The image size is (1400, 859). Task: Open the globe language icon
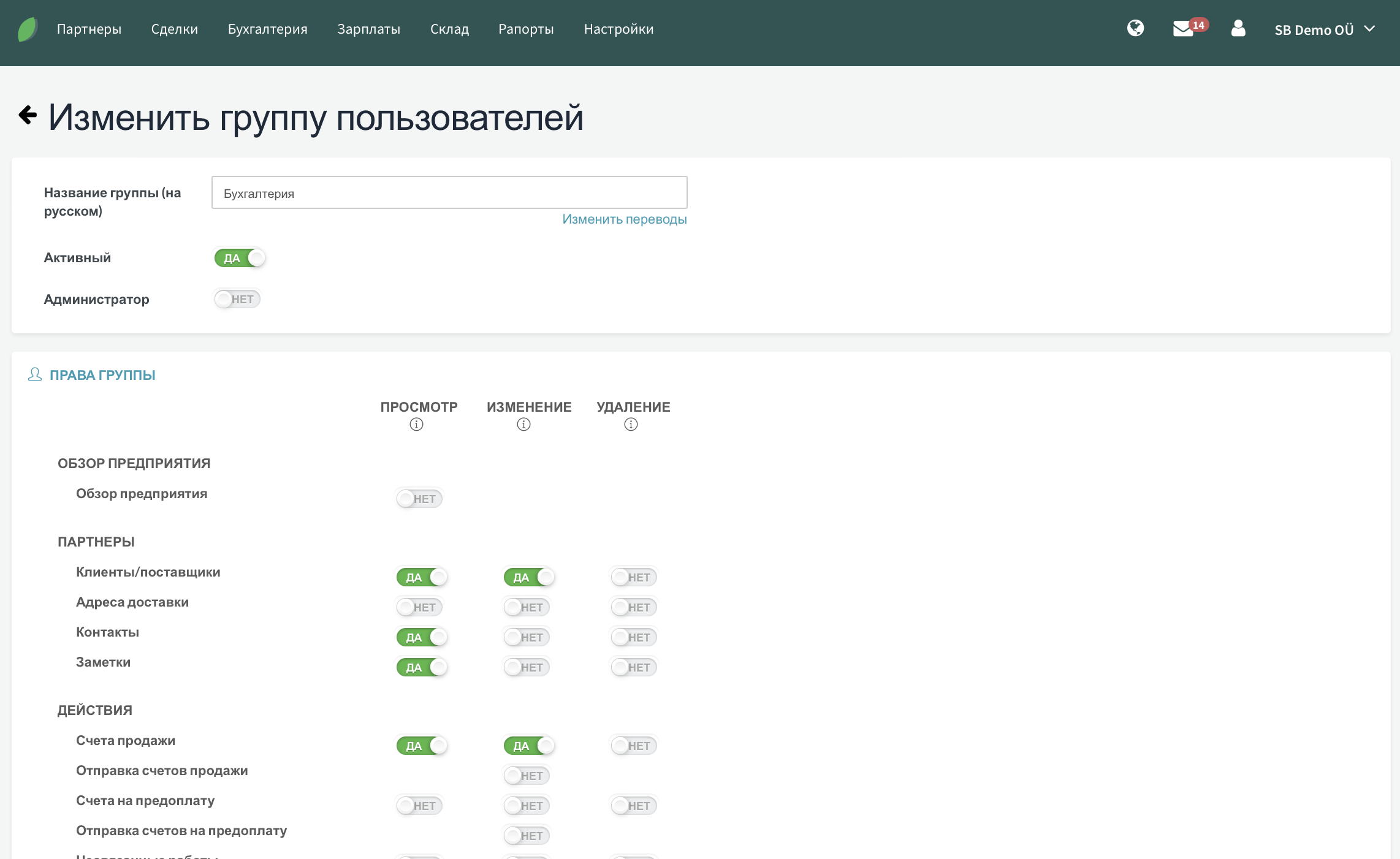point(1135,28)
